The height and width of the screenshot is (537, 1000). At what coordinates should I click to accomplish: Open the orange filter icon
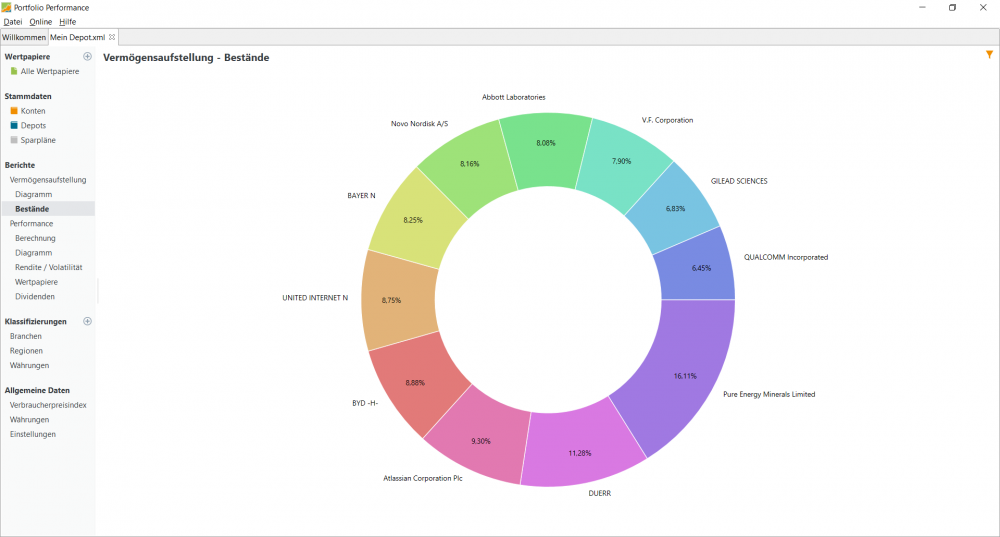989,55
